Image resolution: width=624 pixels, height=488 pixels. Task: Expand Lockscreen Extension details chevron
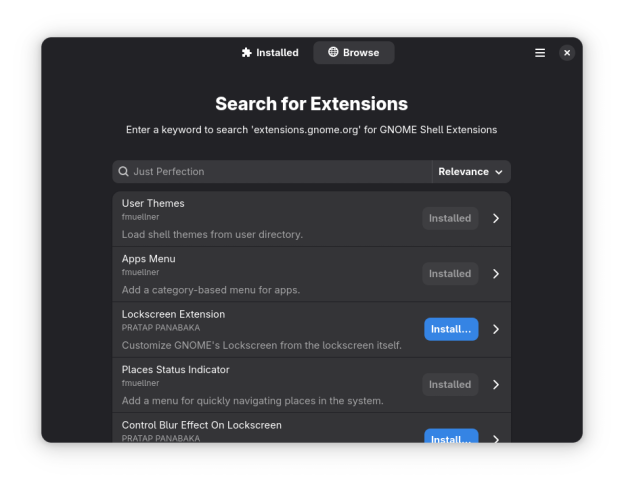496,329
